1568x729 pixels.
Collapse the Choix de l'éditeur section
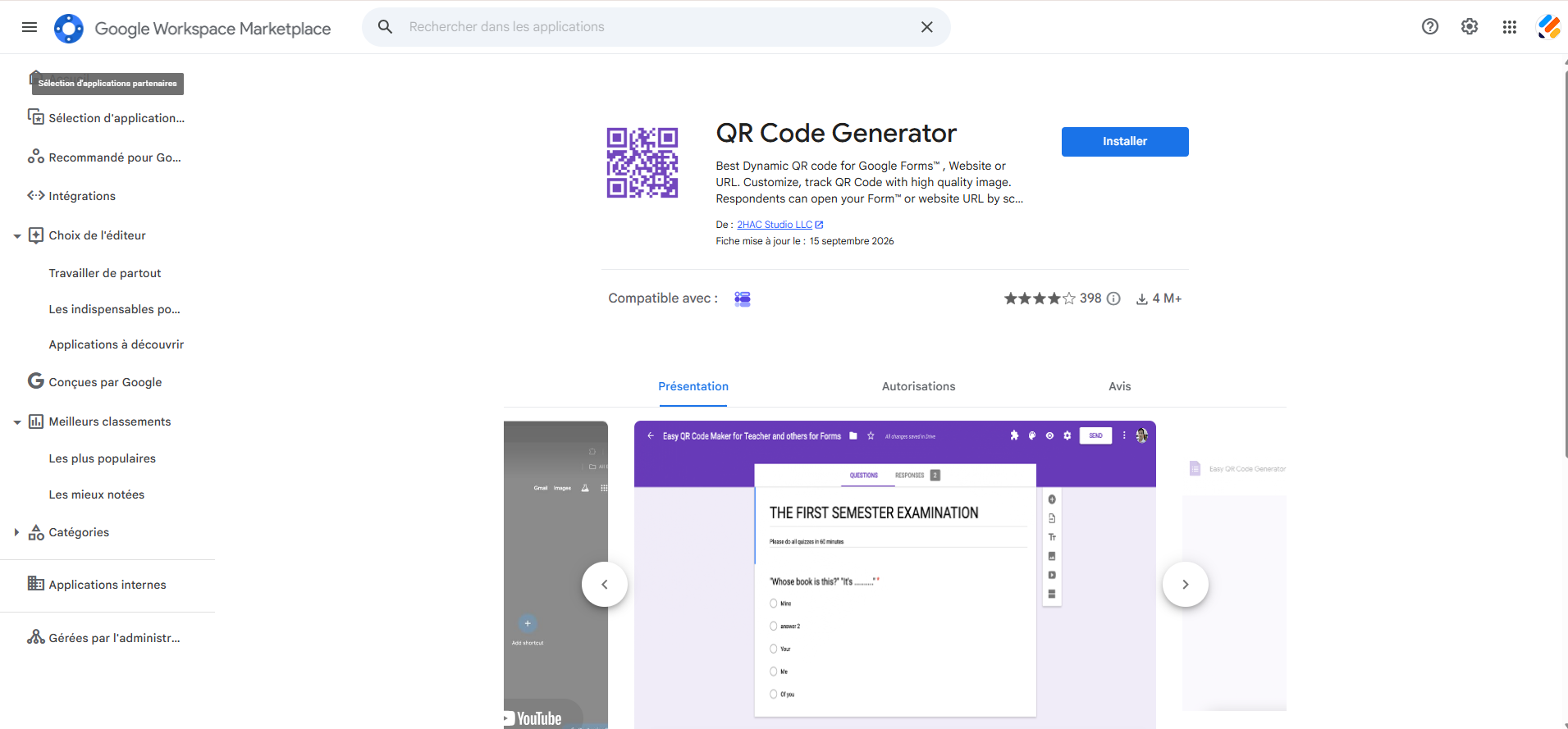coord(16,236)
